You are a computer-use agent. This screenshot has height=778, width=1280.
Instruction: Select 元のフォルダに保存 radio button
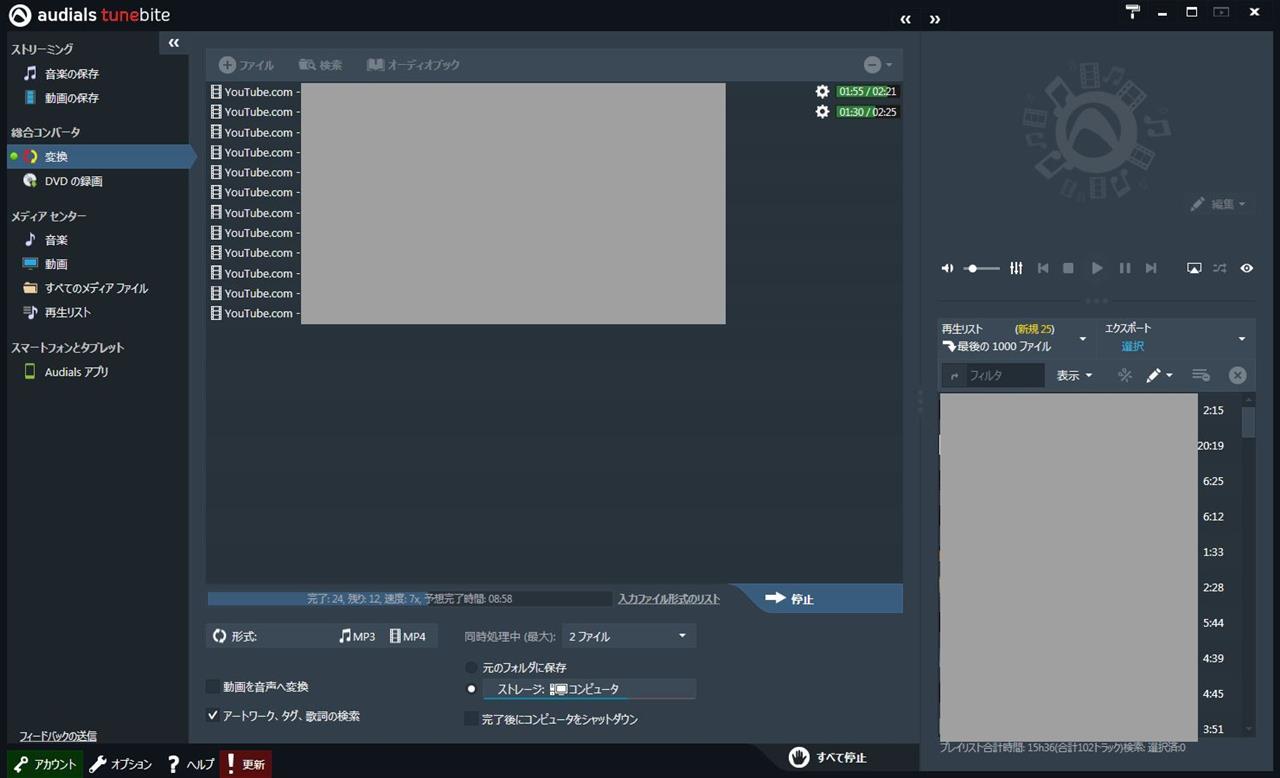coord(471,667)
